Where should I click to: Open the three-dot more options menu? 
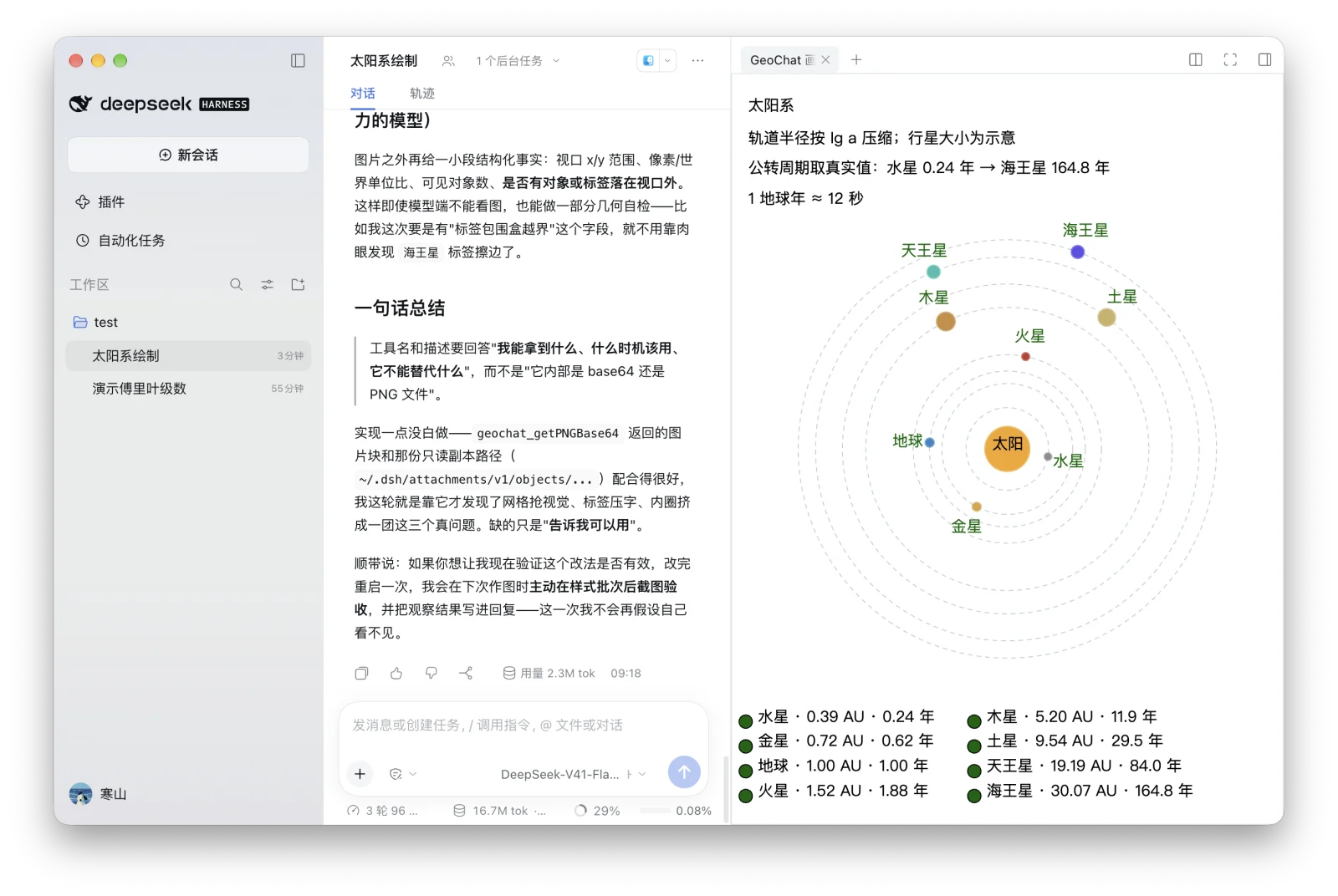(x=697, y=60)
